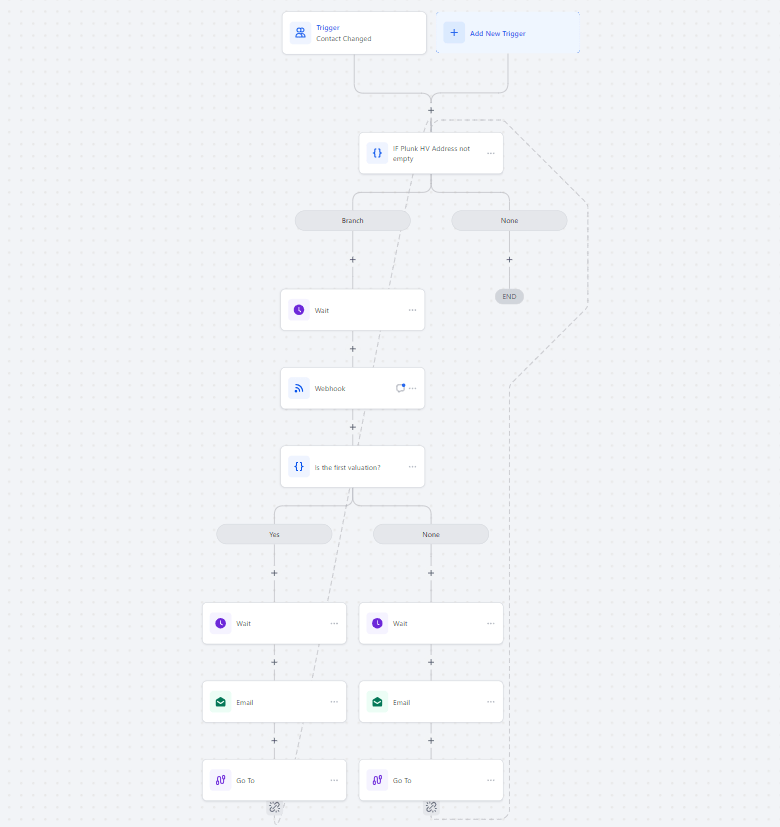The image size is (780, 827).
Task: Open the three-dot menu on the right Email step
Action: point(490,702)
